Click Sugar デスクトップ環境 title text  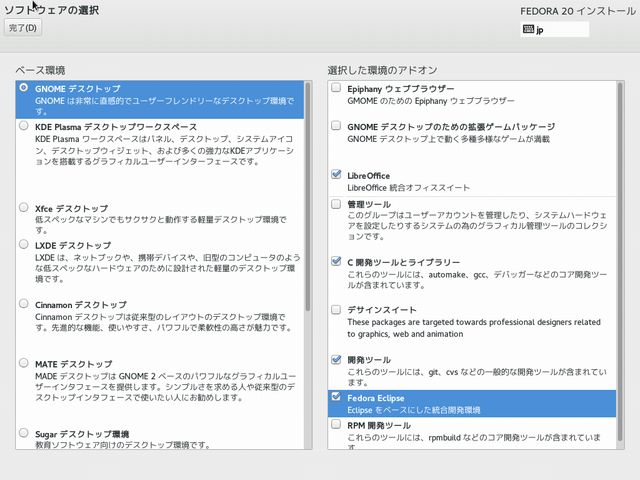point(82,434)
